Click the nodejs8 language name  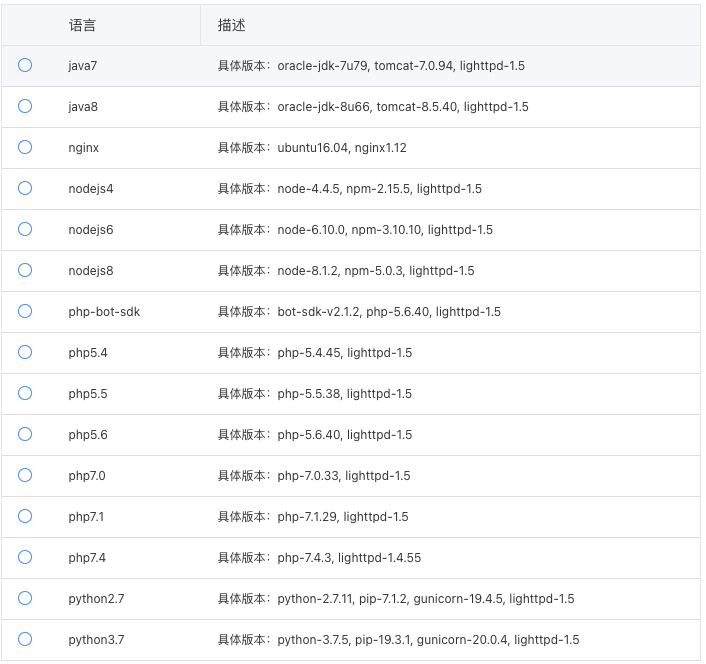[91, 271]
